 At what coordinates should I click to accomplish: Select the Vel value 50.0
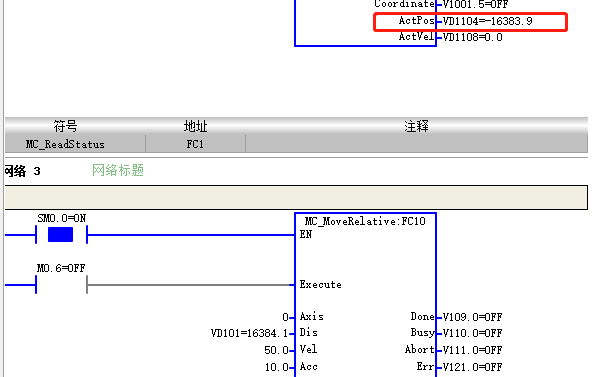pyautogui.click(x=276, y=350)
